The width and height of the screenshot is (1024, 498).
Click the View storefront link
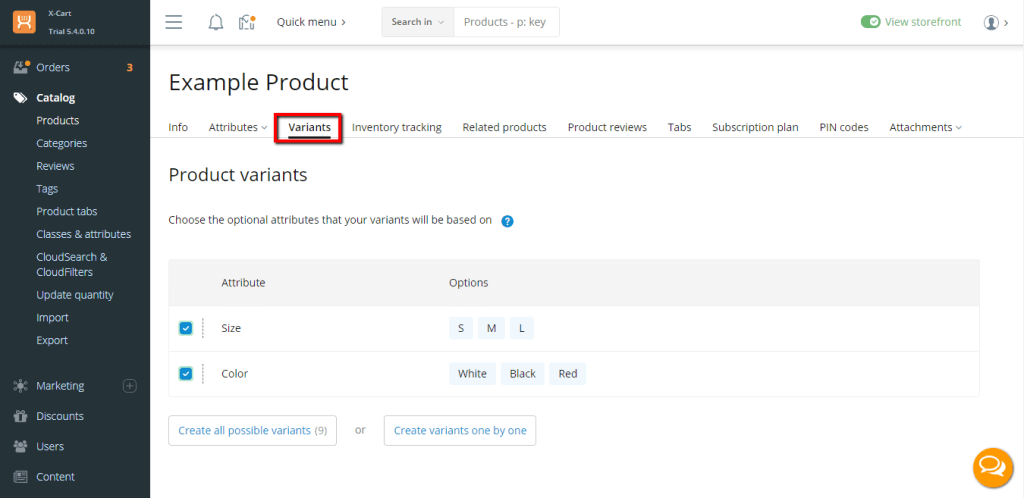click(923, 22)
